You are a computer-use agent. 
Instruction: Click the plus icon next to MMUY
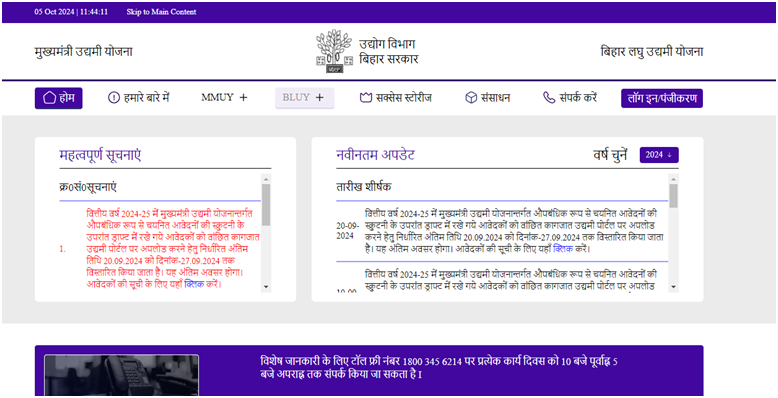(243, 98)
